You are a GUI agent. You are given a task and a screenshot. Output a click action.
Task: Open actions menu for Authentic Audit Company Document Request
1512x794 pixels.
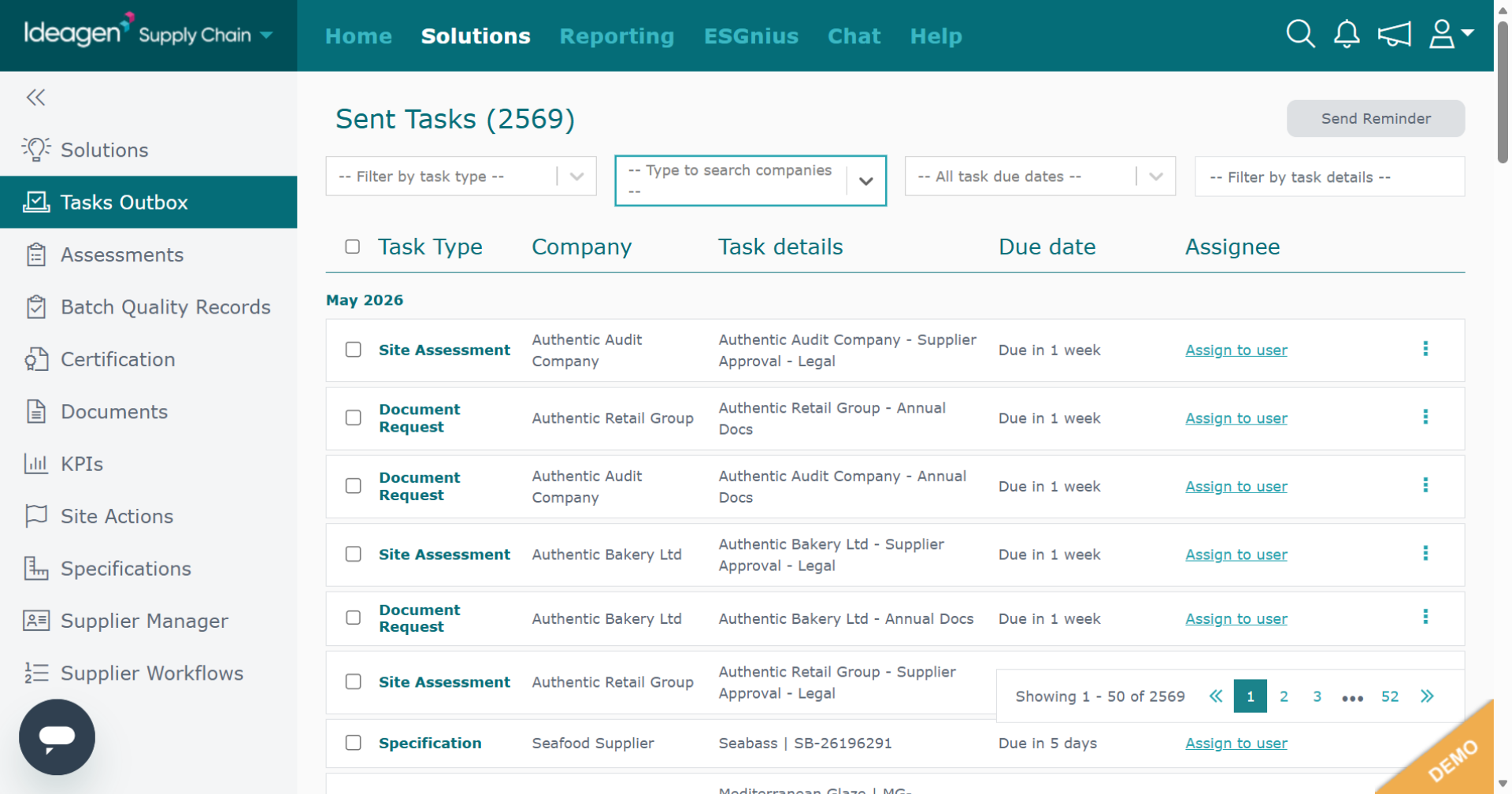click(1425, 485)
